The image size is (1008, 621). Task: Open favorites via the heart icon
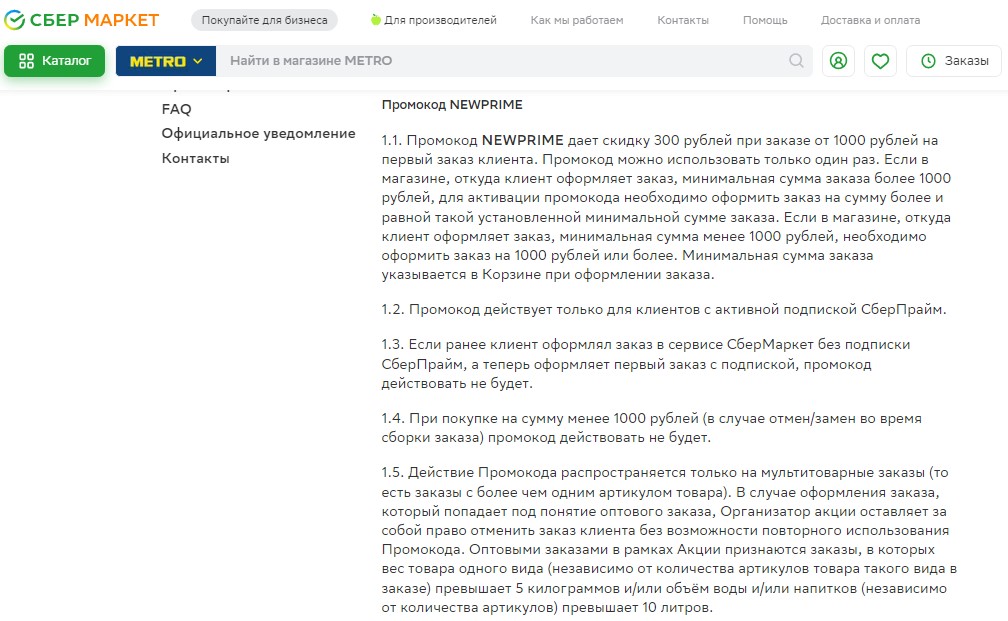click(880, 61)
